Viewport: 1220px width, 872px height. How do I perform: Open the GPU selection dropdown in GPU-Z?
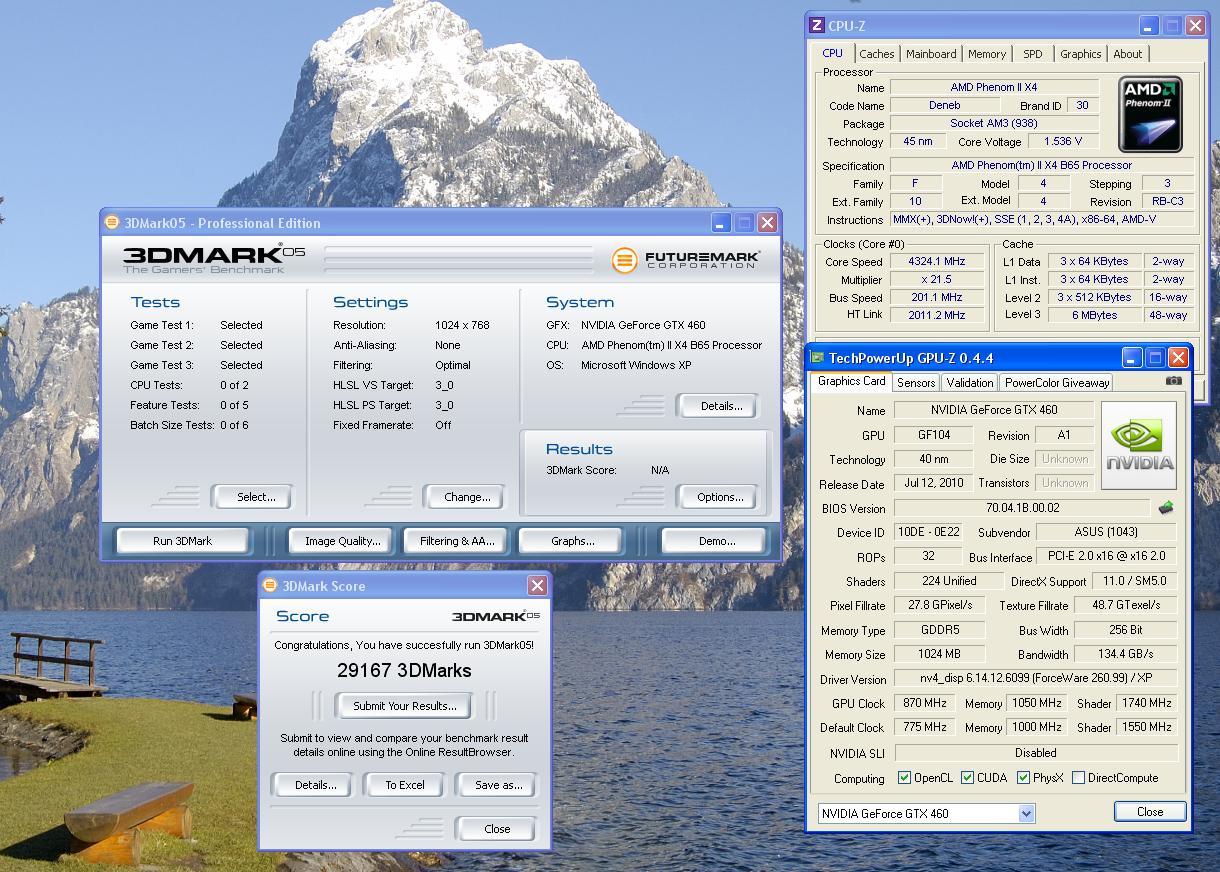(x=1026, y=814)
